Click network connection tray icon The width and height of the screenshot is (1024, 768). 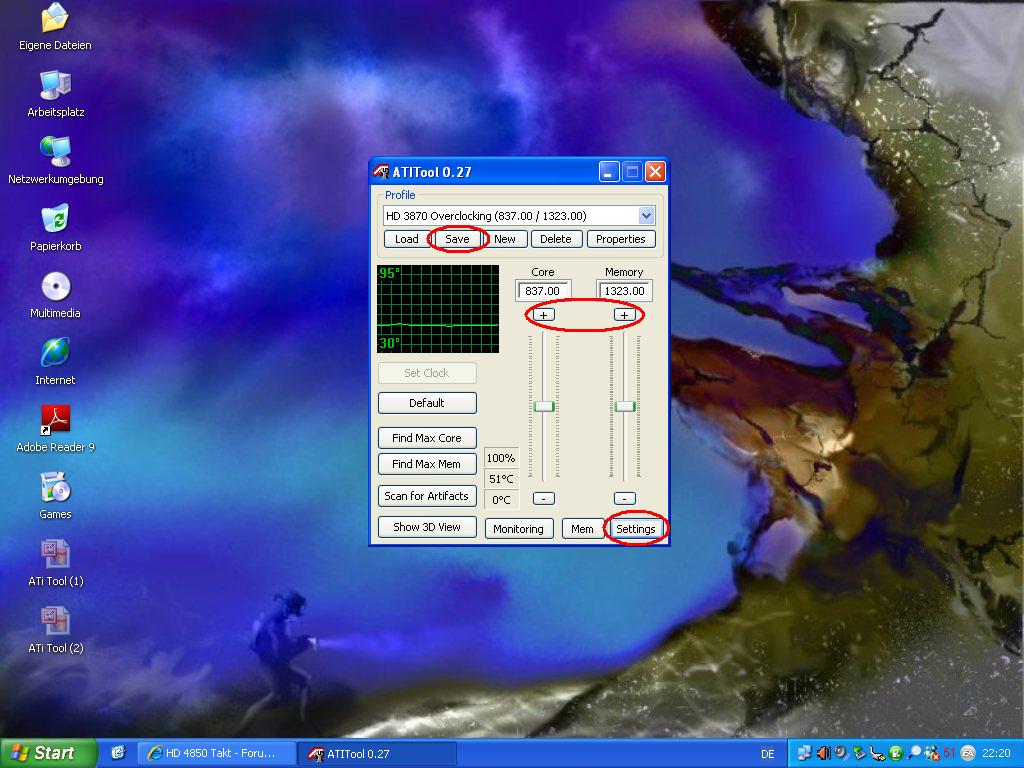(x=805, y=753)
